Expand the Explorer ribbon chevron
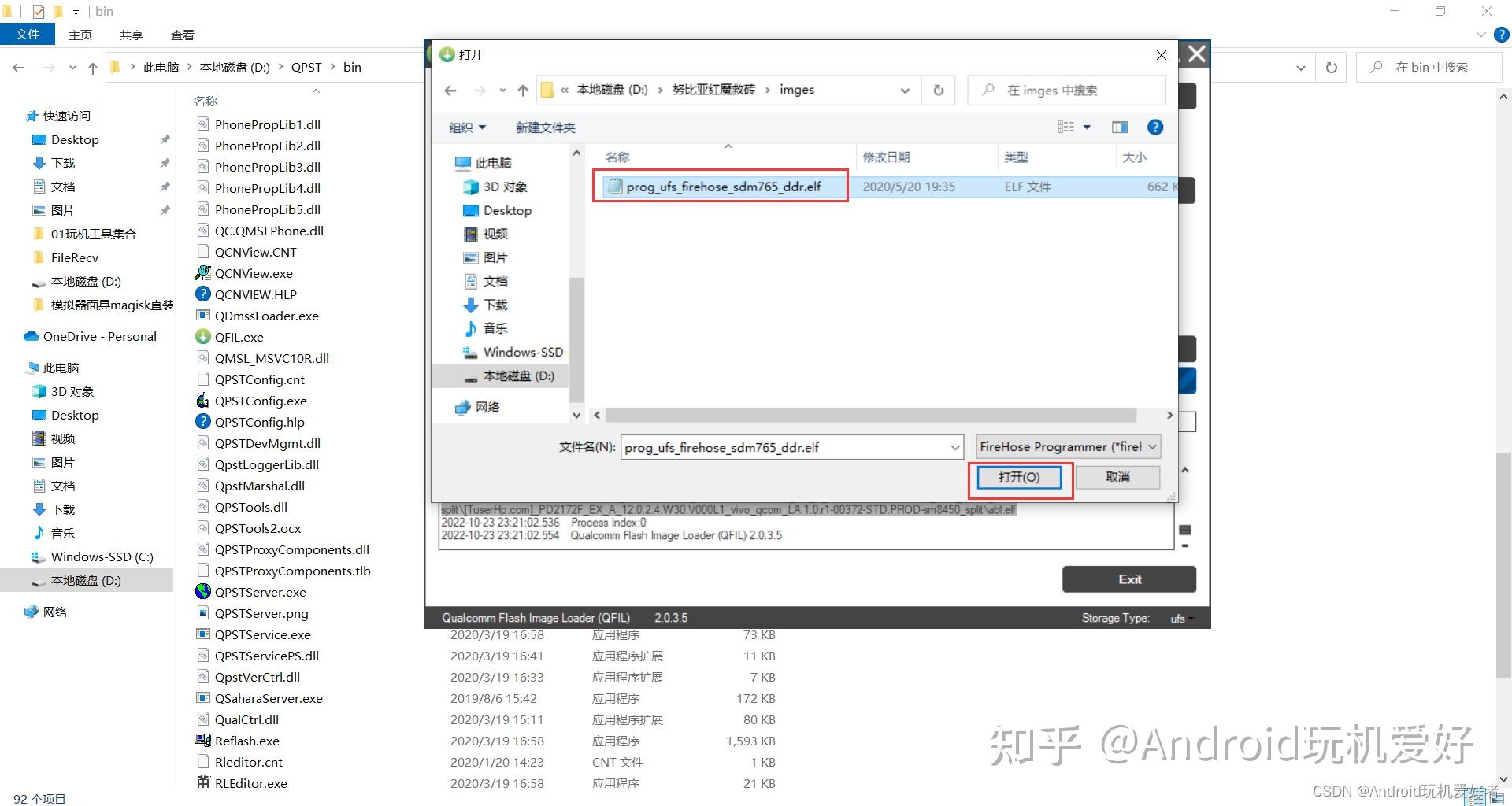 [x=1480, y=35]
